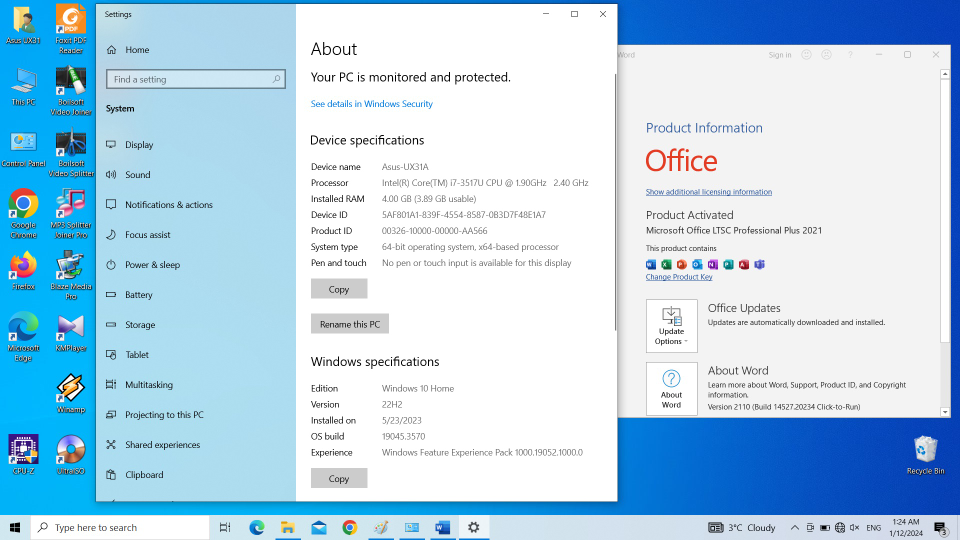
Task: Open File Explorer from the taskbar
Action: pos(287,527)
